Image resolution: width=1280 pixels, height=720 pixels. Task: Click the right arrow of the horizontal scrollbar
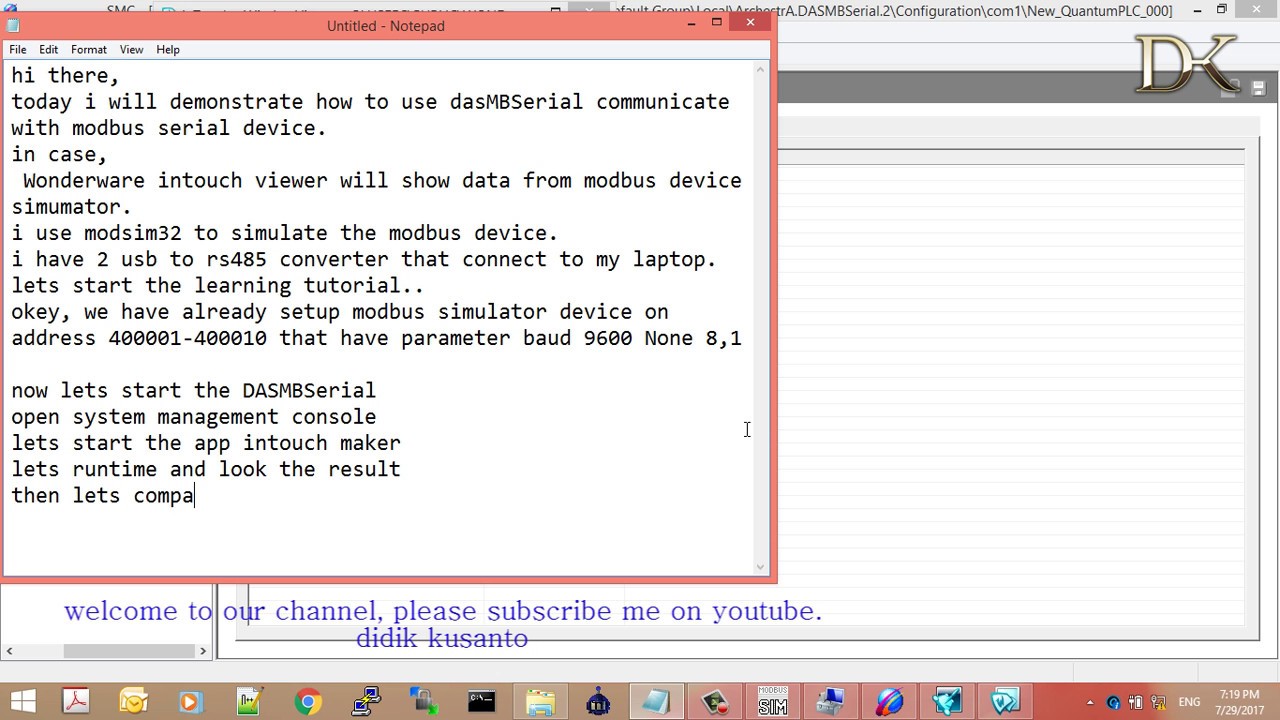click(202, 650)
